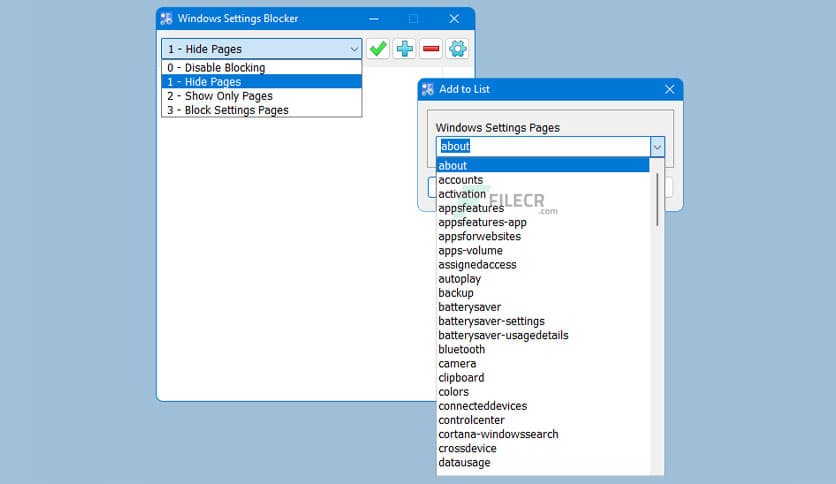Select 'connecteddevices' page entry
The image size is (836, 484).
543,406
